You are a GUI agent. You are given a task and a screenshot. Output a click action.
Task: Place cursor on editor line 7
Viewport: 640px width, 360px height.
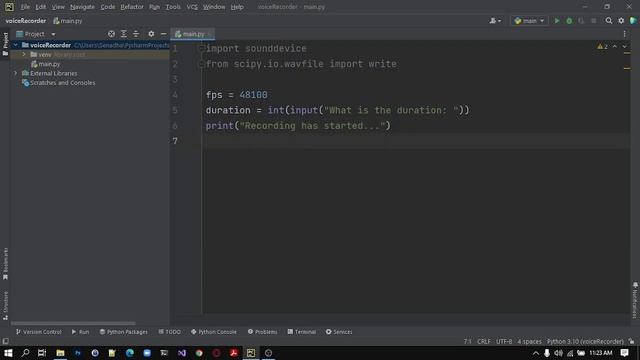pos(416,141)
